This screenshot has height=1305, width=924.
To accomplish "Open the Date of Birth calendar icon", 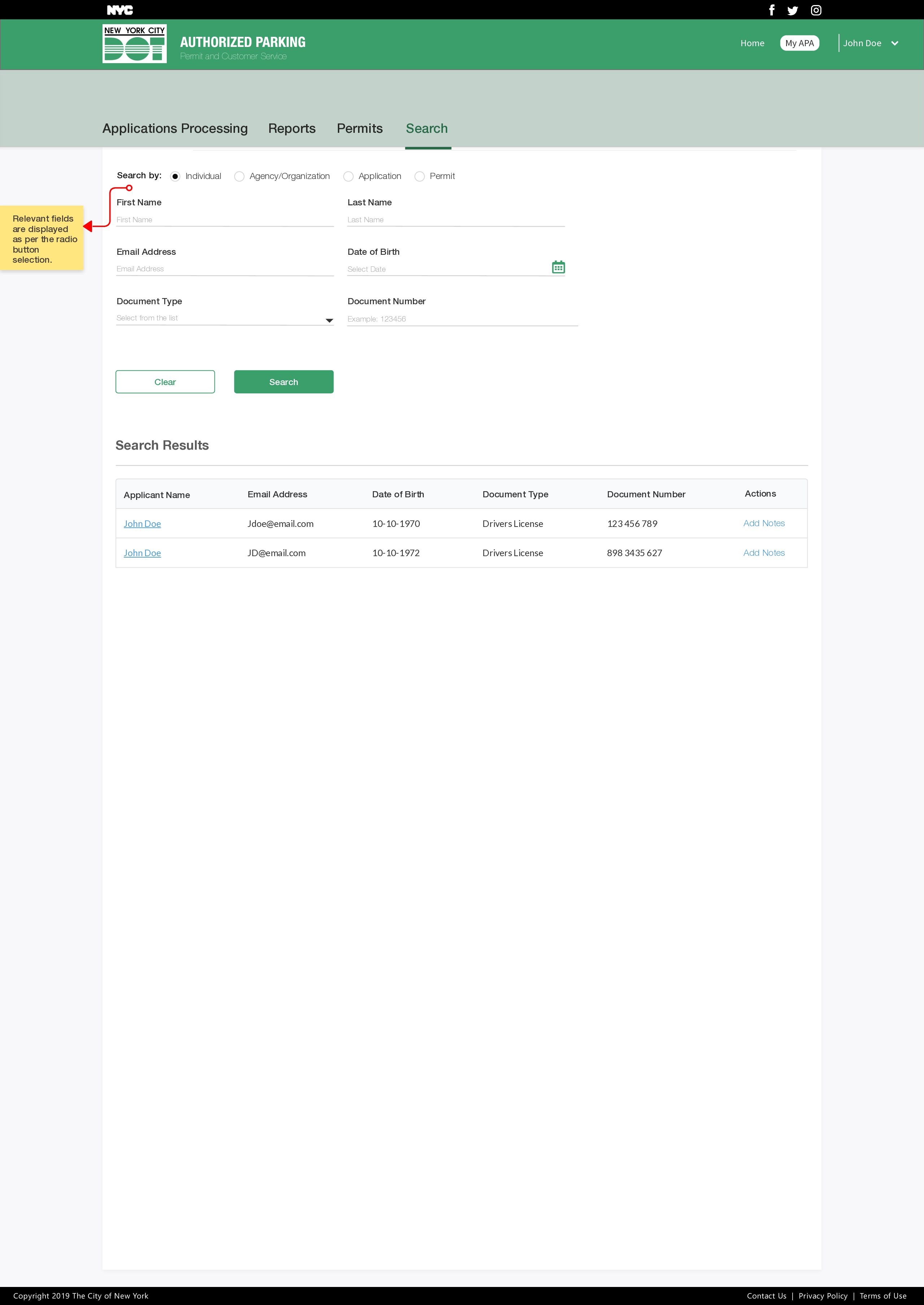I will click(558, 267).
